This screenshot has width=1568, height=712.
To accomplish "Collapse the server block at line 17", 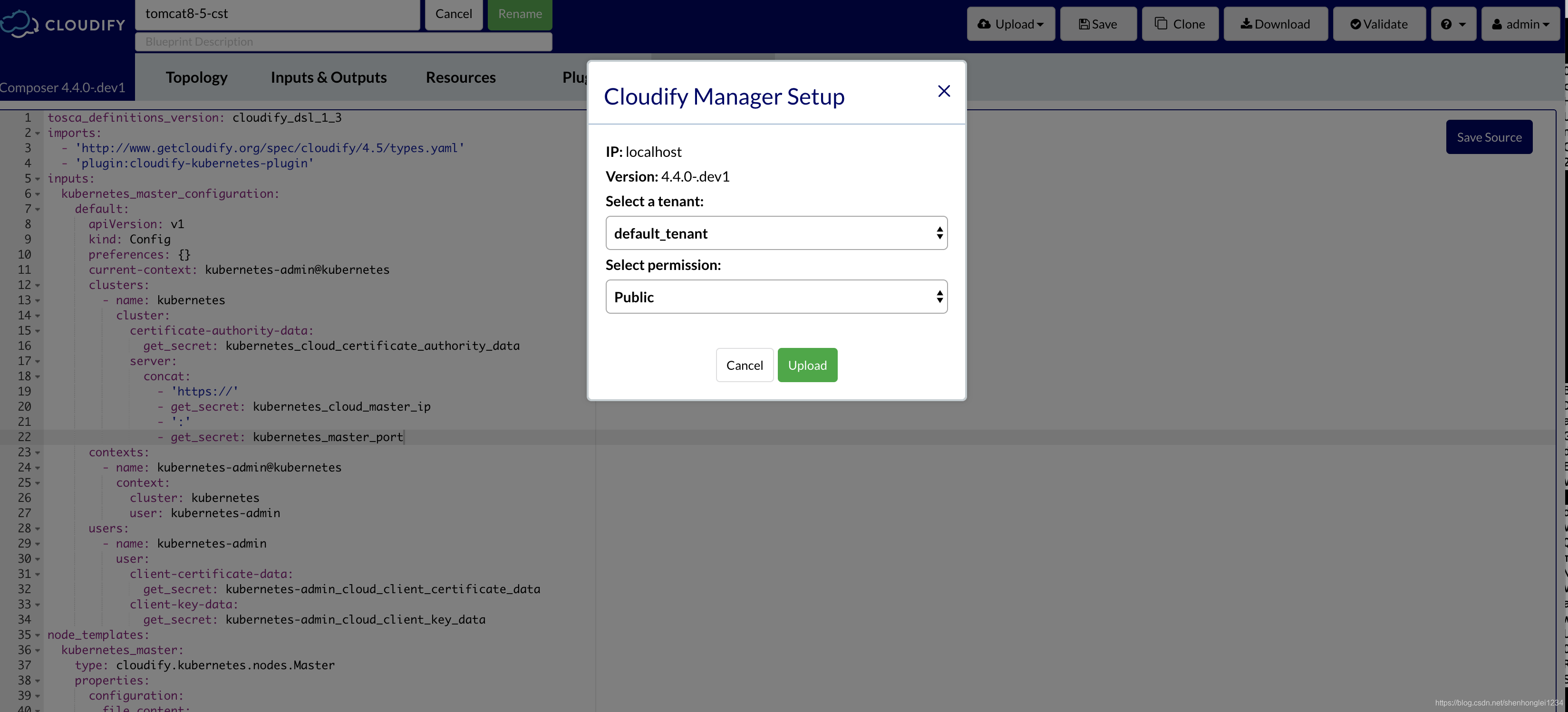I will (38, 362).
